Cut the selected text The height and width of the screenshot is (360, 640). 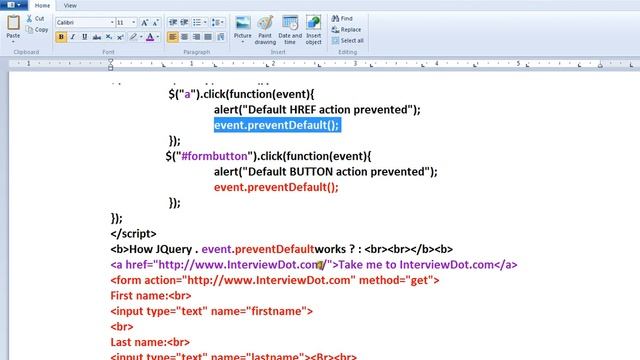35,18
